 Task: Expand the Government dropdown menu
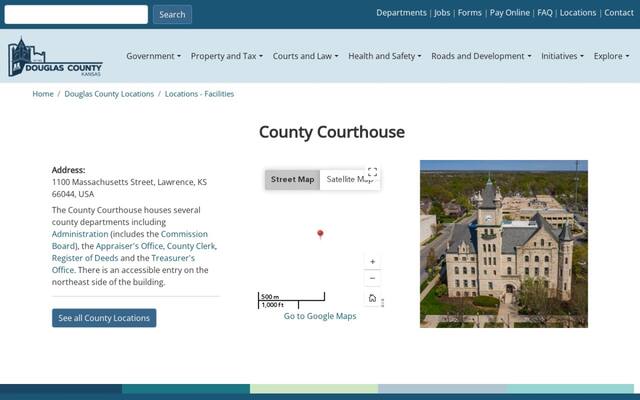tap(153, 56)
